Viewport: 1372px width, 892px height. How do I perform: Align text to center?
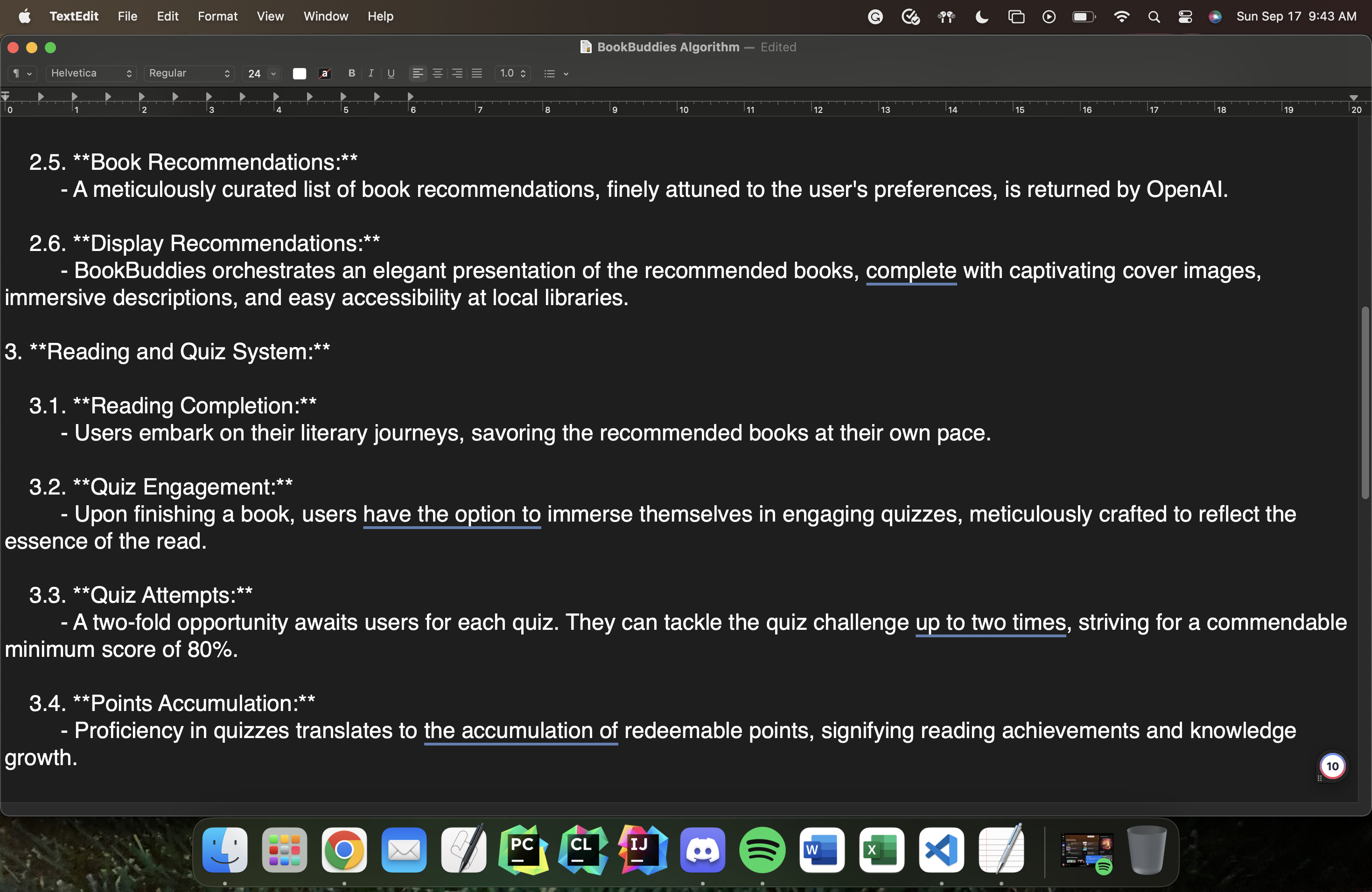click(438, 73)
